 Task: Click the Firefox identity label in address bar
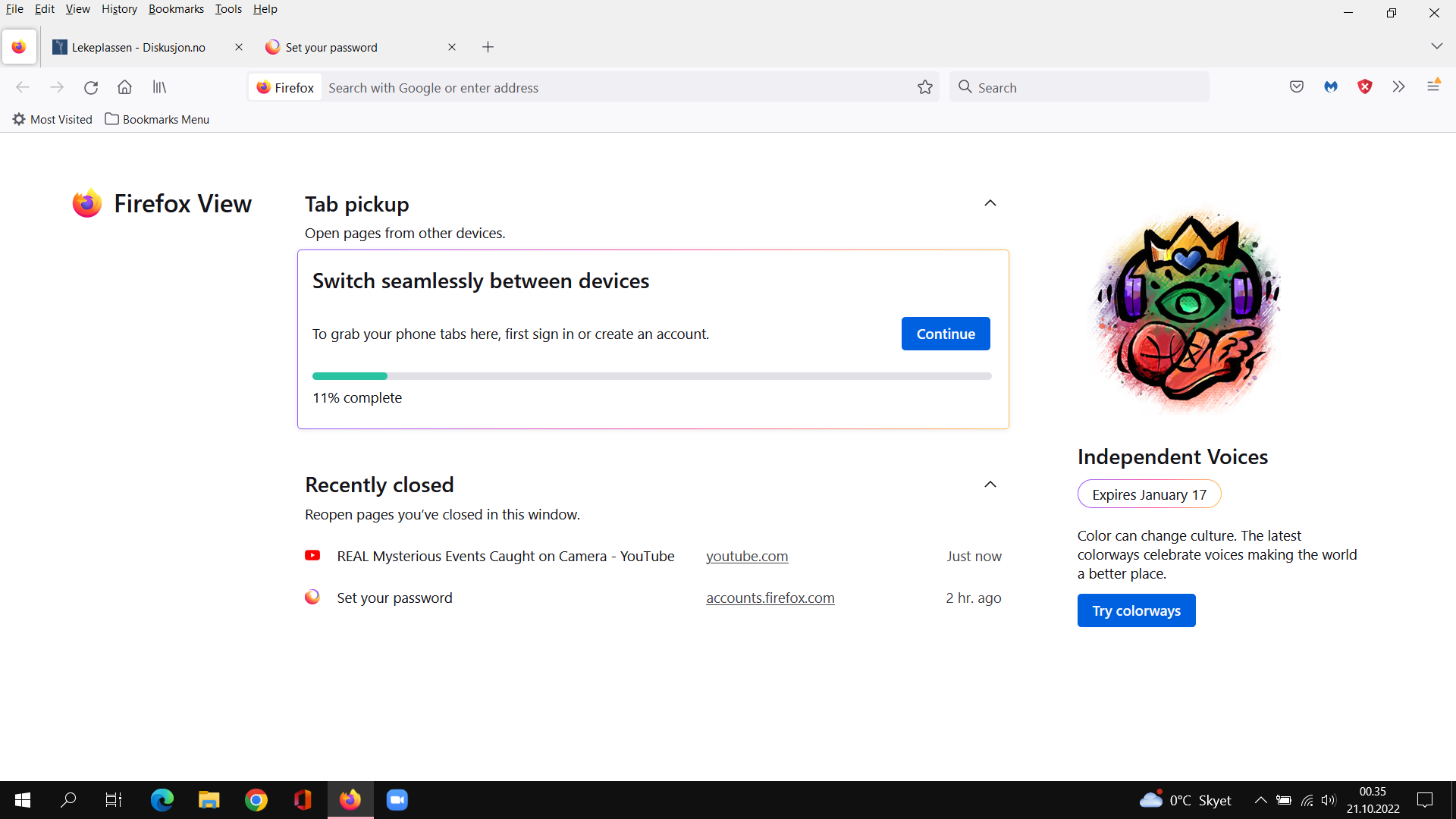pos(285,87)
